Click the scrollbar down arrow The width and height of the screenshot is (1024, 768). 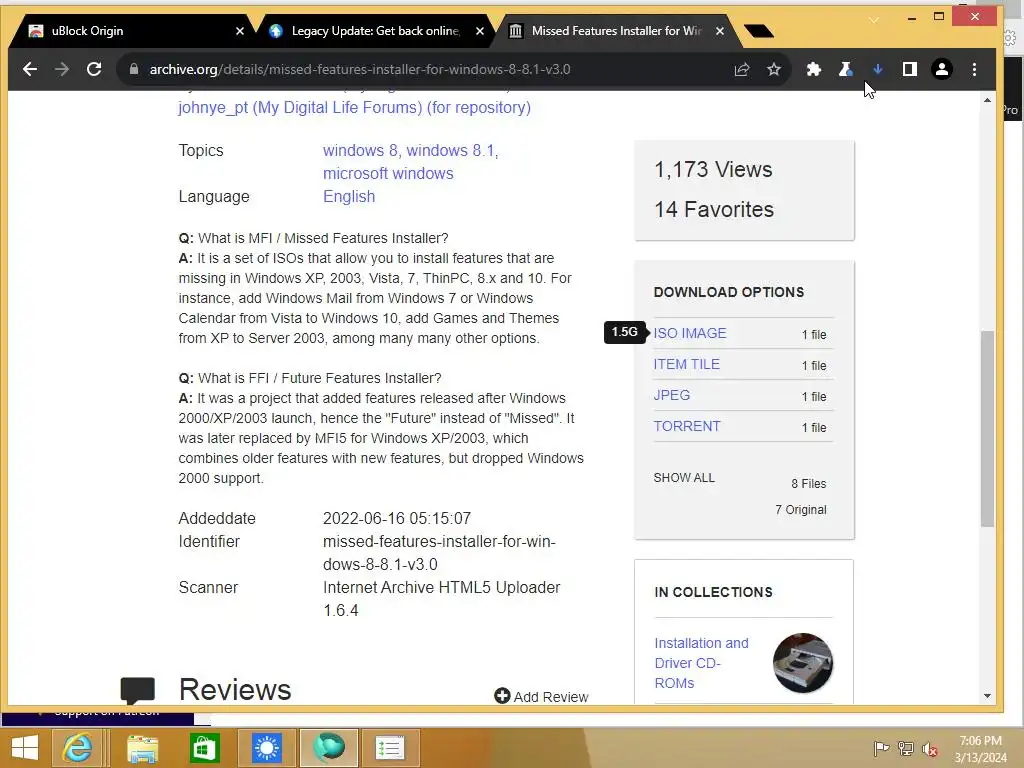[x=987, y=697]
